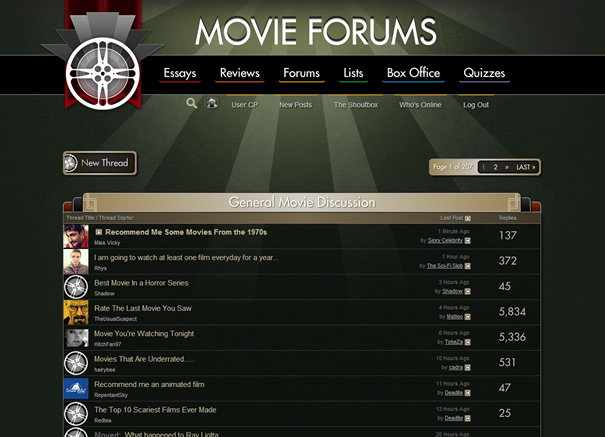605x437 pixels.
Task: Open the Quizzes section
Action: pyautogui.click(x=484, y=73)
